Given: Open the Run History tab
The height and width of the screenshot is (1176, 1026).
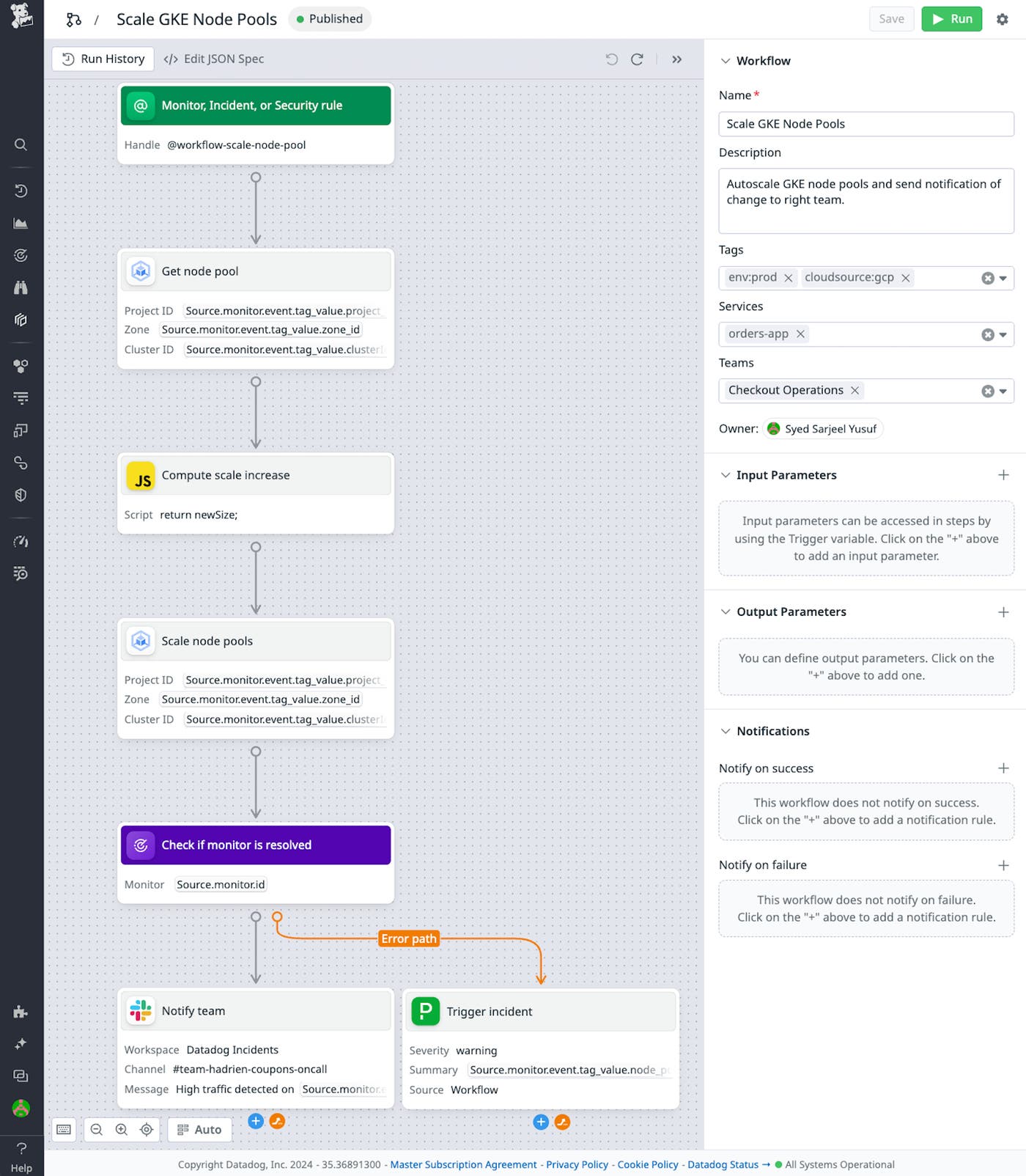Looking at the screenshot, I should point(102,59).
